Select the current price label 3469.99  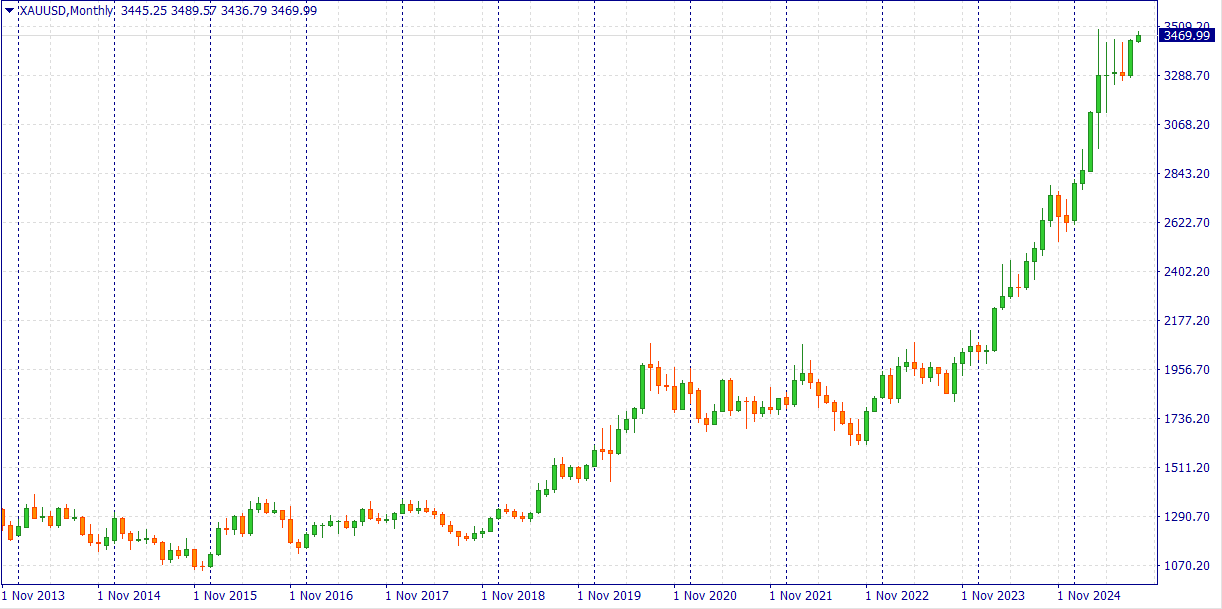click(1188, 36)
